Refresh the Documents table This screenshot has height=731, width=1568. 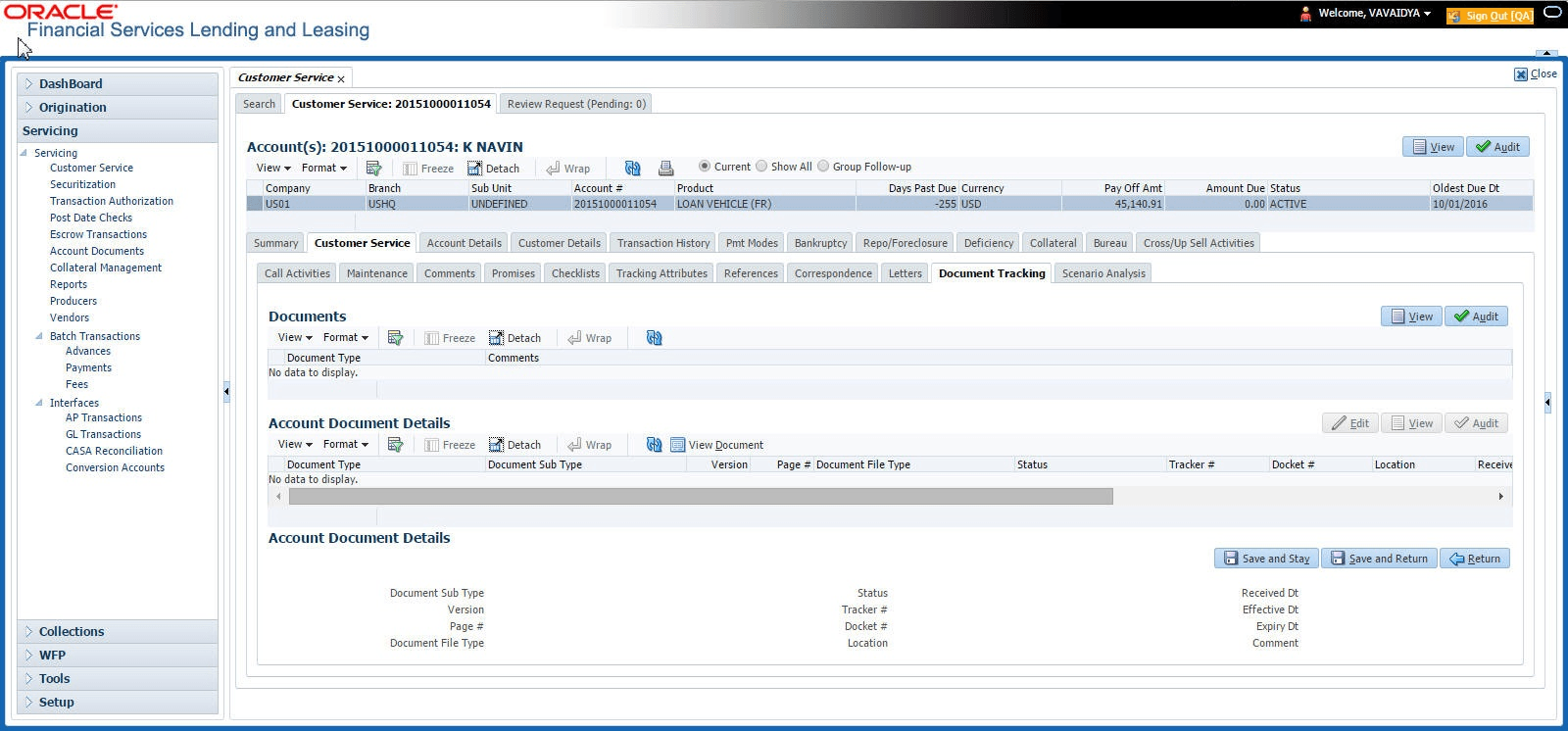654,337
